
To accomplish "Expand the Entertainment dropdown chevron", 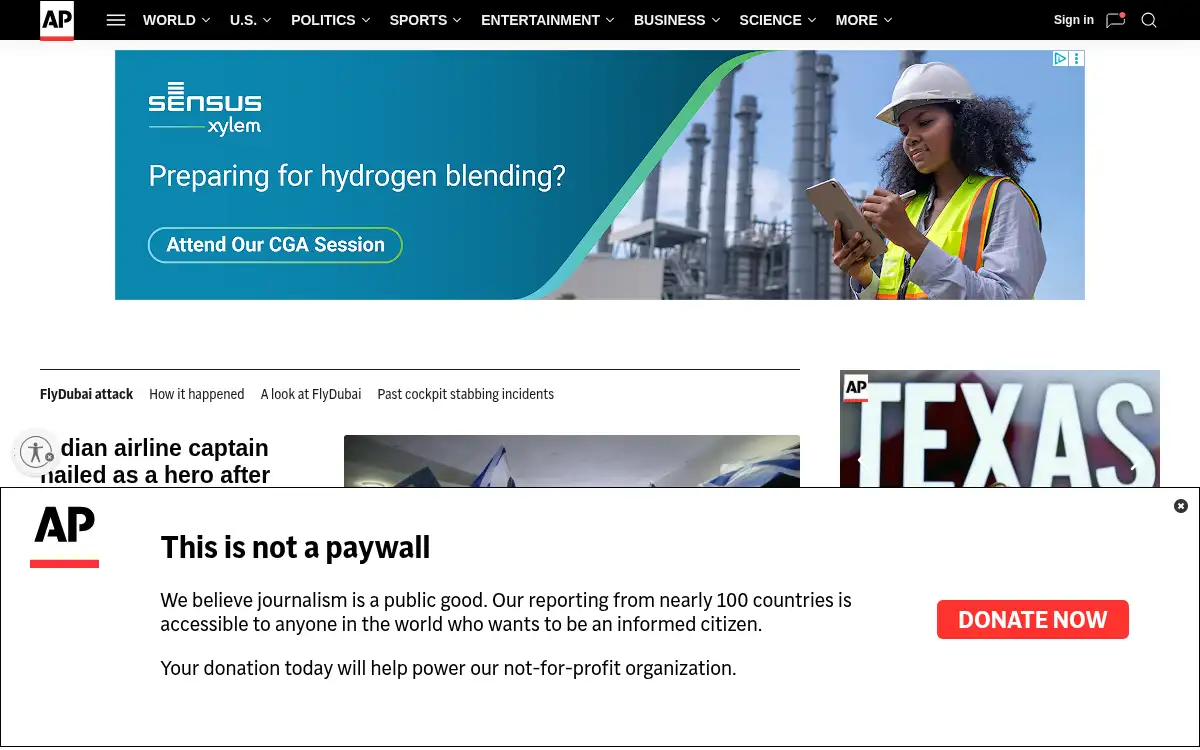I will (x=610, y=20).
